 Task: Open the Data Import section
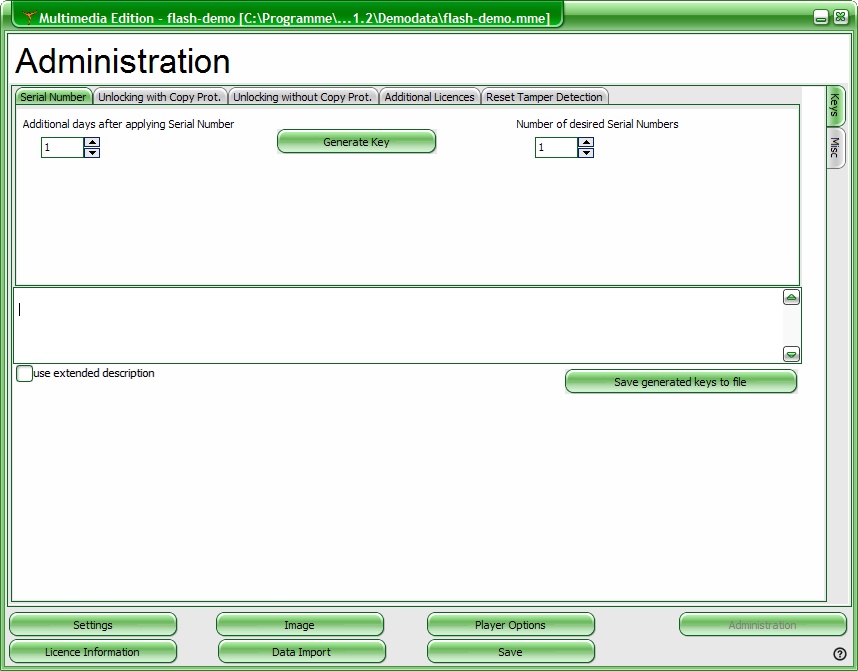pyautogui.click(x=301, y=652)
